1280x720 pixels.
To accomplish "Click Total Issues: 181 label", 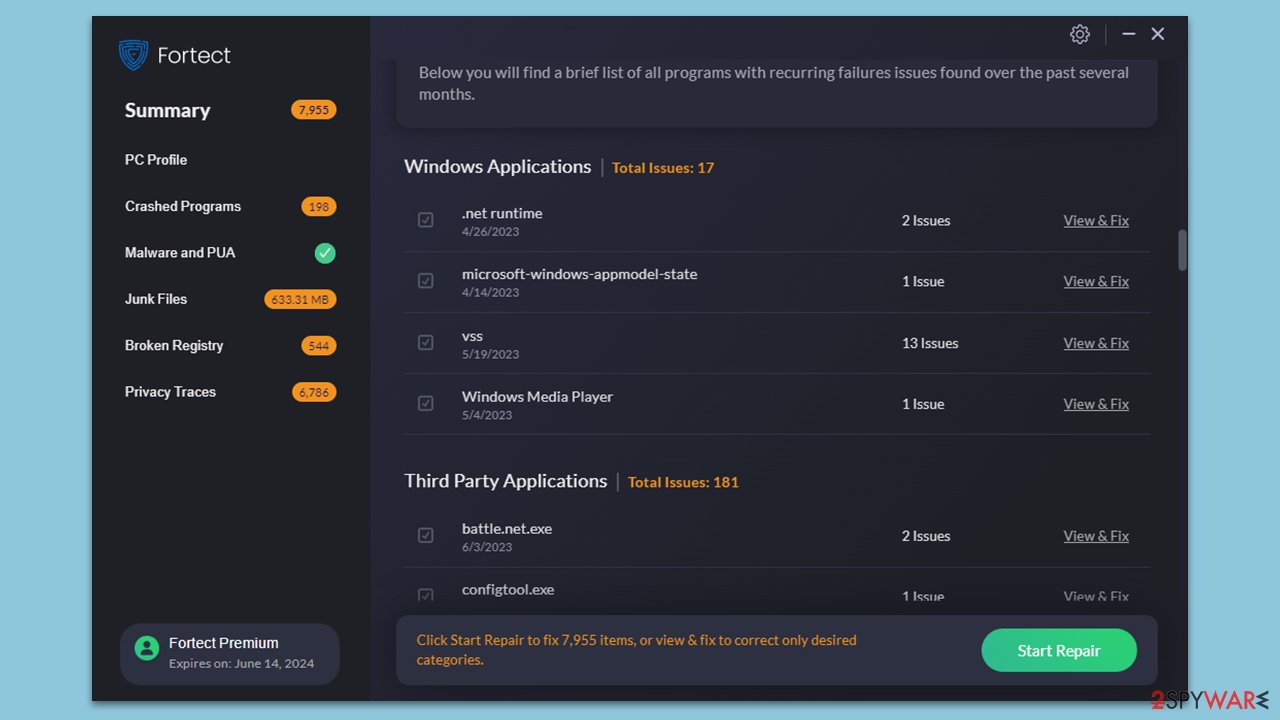I will [683, 482].
